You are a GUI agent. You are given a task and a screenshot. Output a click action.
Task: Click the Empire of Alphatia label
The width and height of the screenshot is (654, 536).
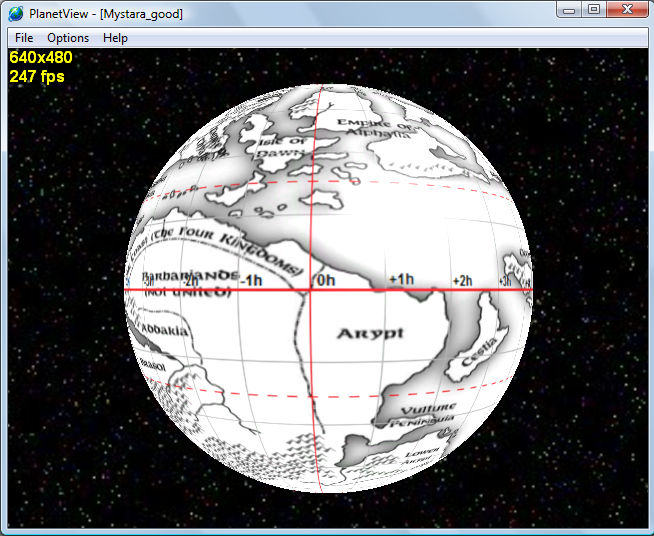[x=375, y=128]
